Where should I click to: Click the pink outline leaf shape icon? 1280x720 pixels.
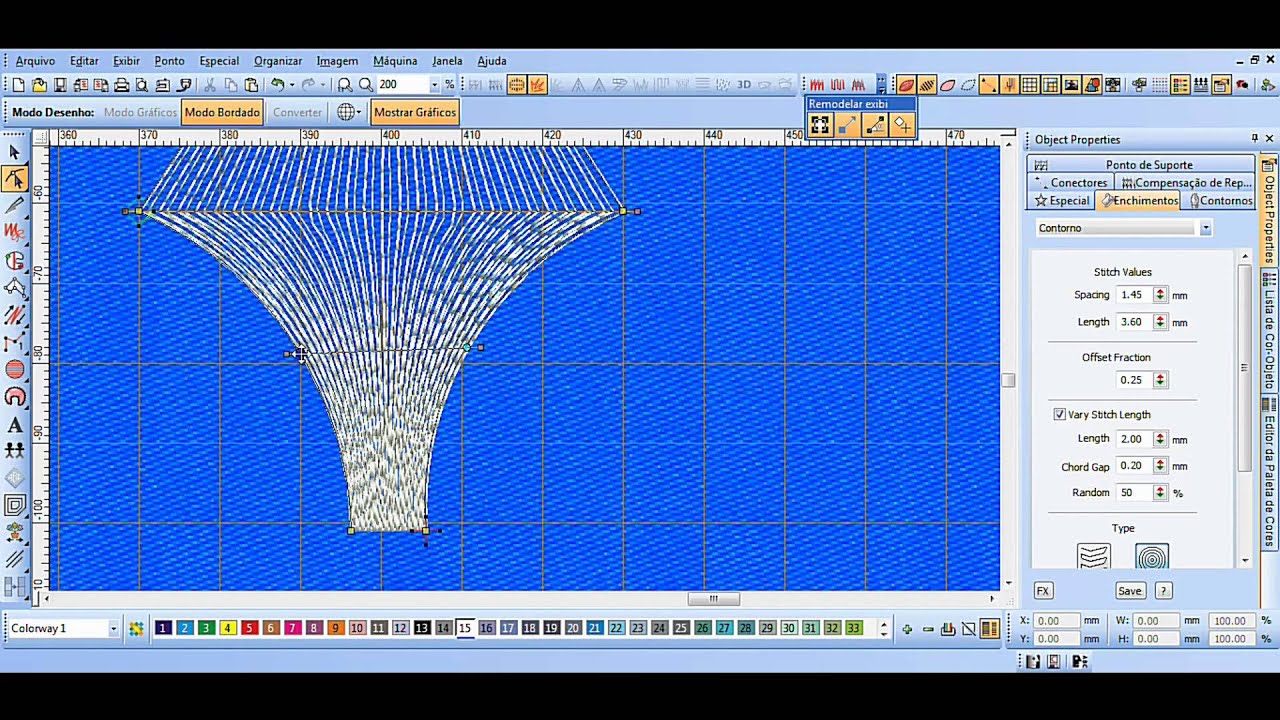[x=948, y=85]
